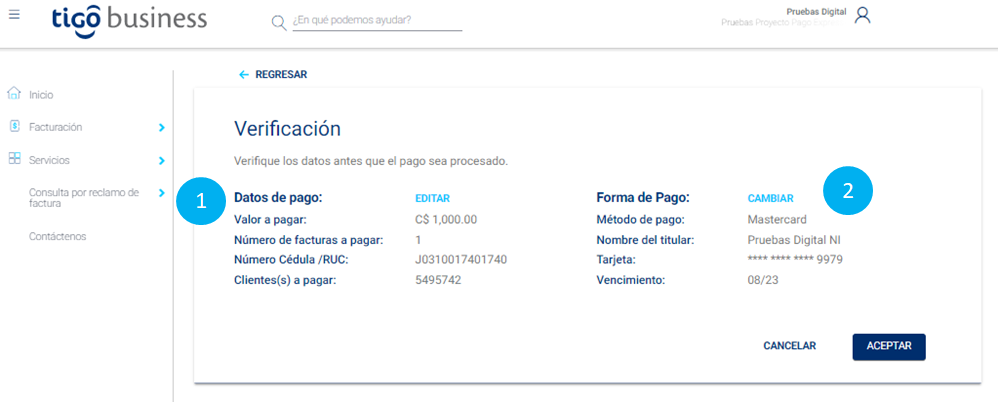The width and height of the screenshot is (998, 402).
Task: Expand Consulta por reclamo de factura chevron
Action: [x=162, y=193]
